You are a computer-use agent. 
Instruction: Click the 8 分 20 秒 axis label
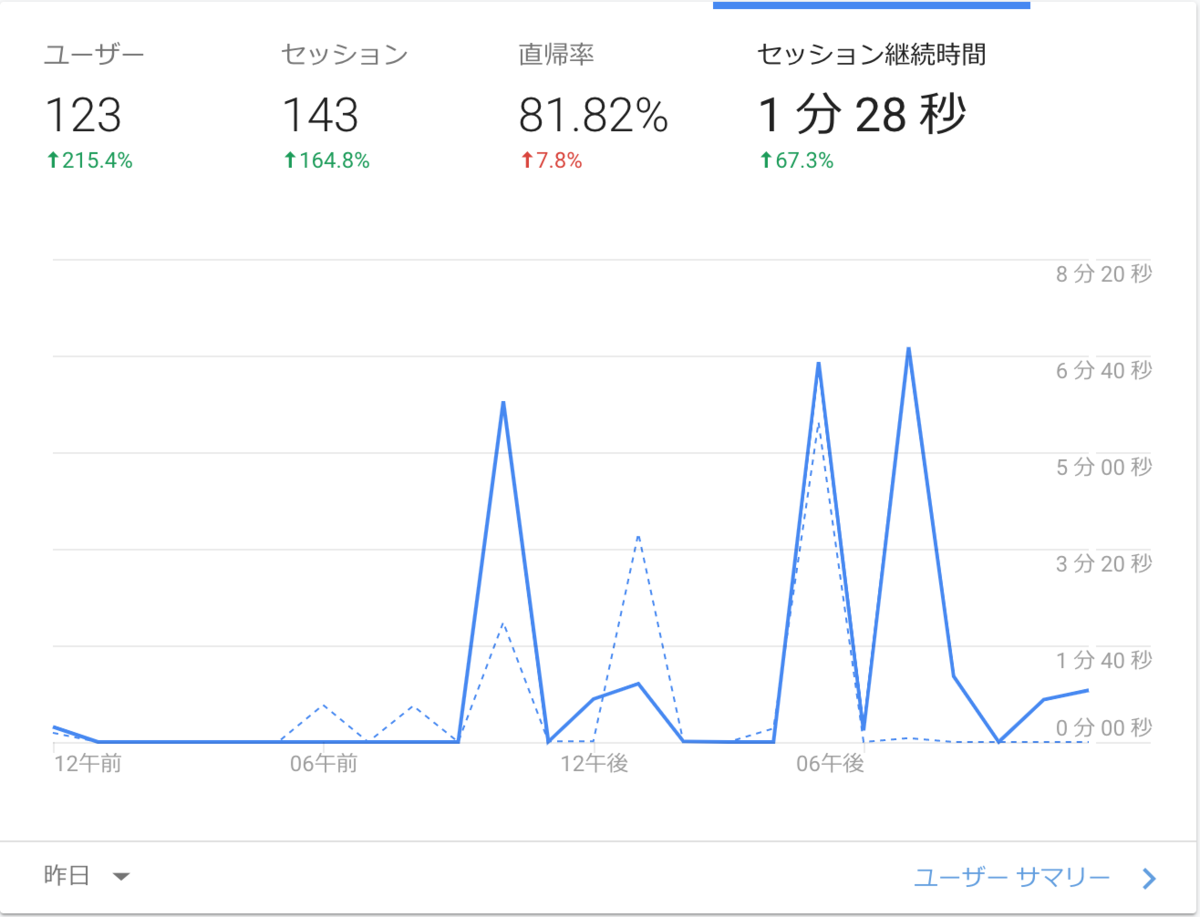pos(1104,274)
